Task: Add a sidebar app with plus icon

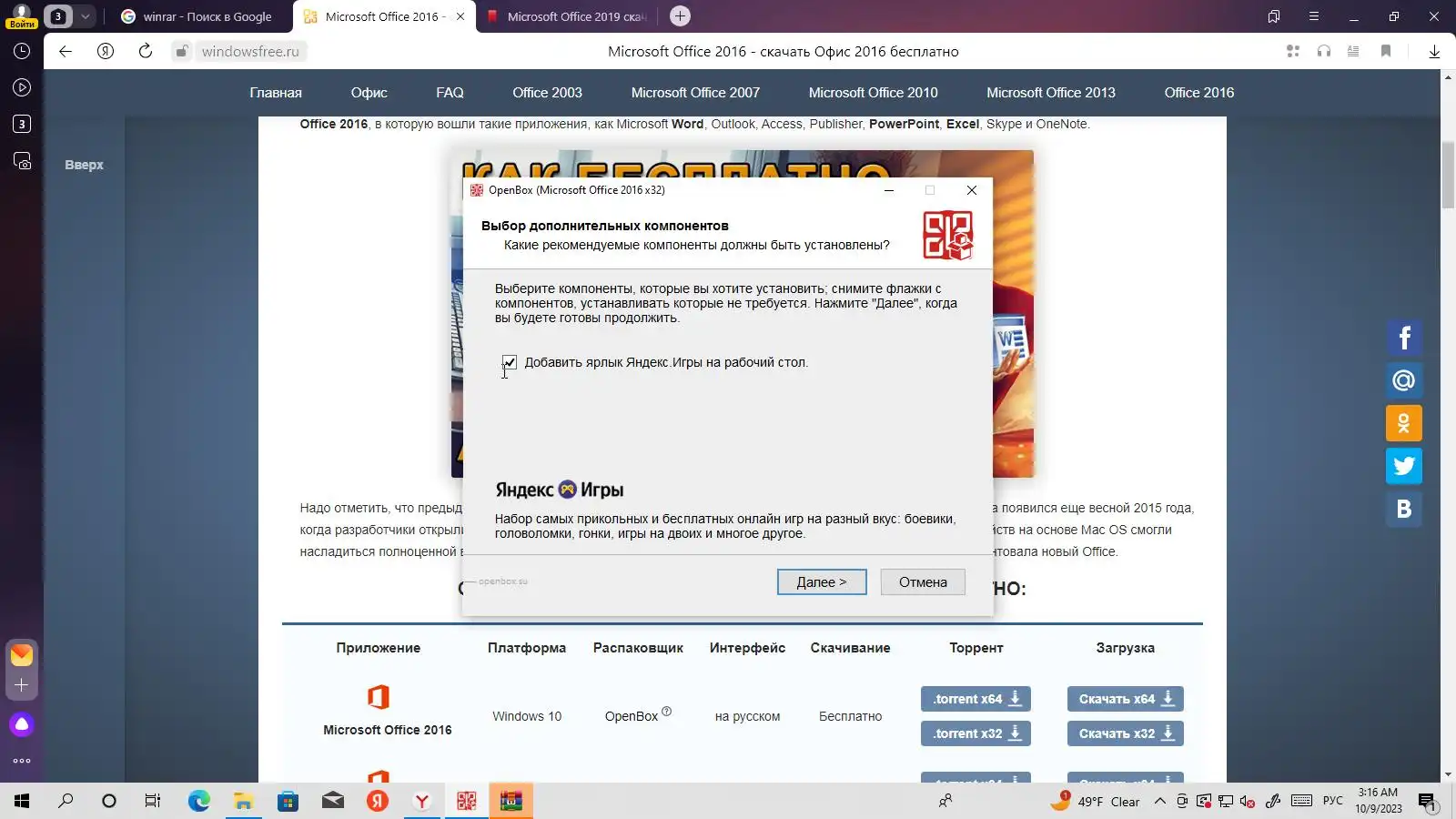Action: [22, 685]
